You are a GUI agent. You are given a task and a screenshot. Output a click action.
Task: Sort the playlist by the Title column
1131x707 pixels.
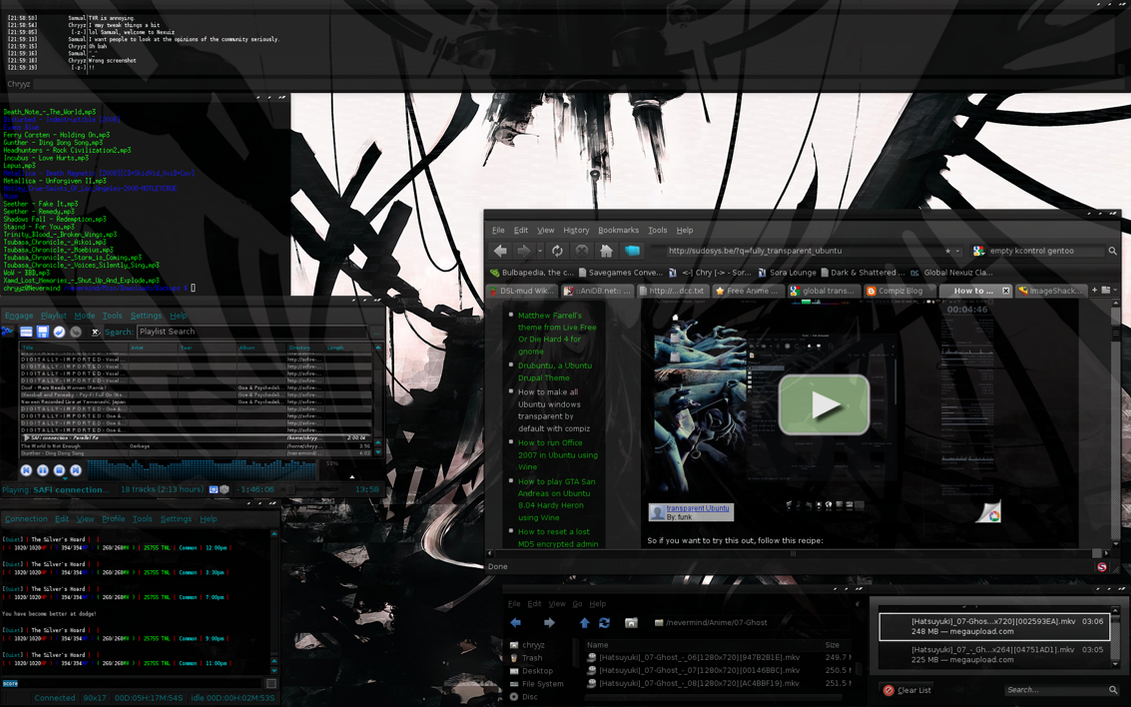(74, 348)
